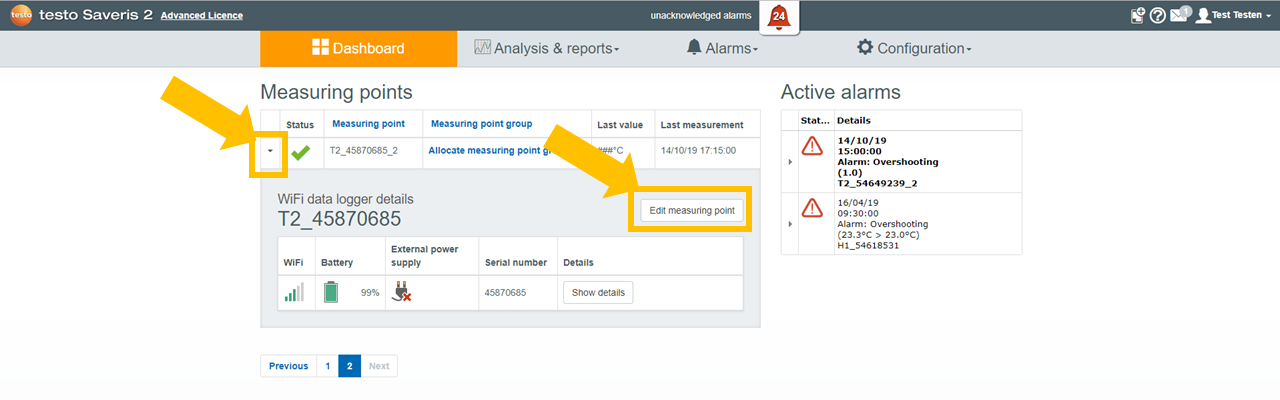1280x400 pixels.
Task: Click the 99% battery value
Action: click(x=370, y=293)
